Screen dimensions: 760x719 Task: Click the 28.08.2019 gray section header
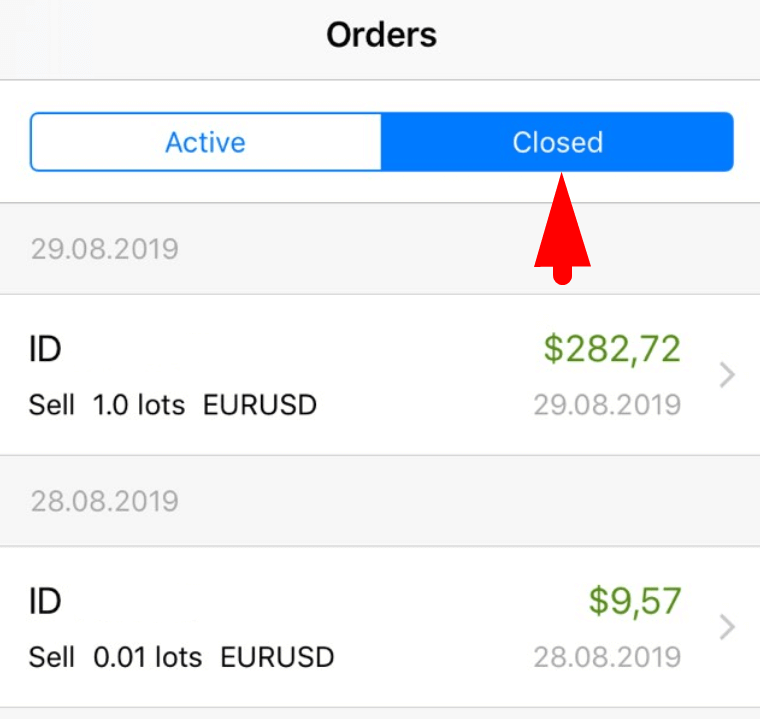click(x=105, y=501)
